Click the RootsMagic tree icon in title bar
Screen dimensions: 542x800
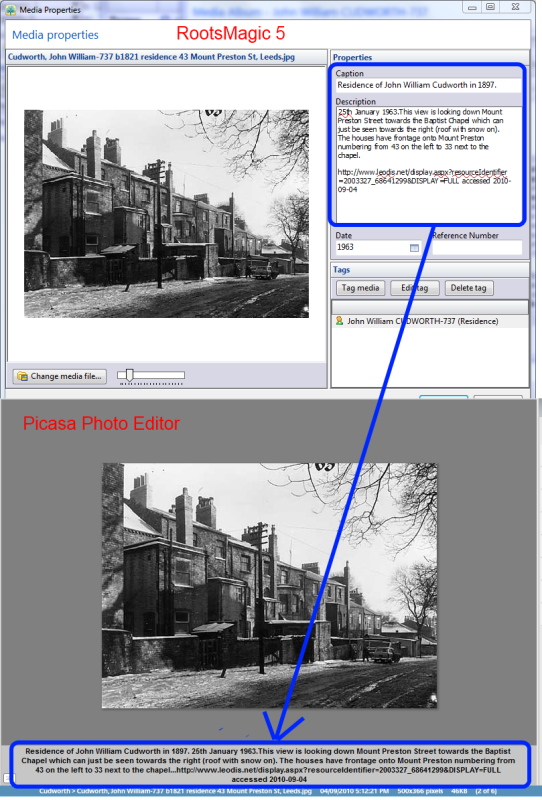[x=10, y=9]
